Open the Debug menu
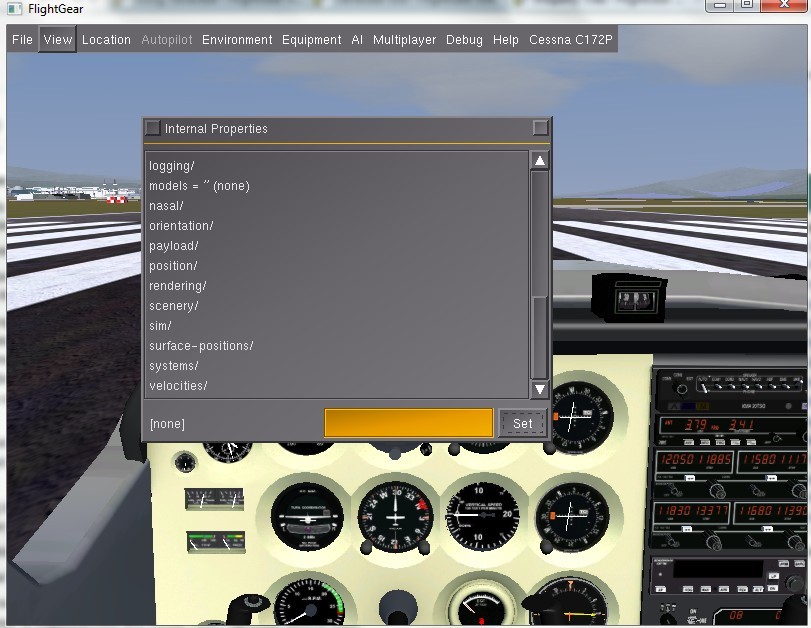Image resolution: width=811 pixels, height=628 pixels. coord(464,40)
